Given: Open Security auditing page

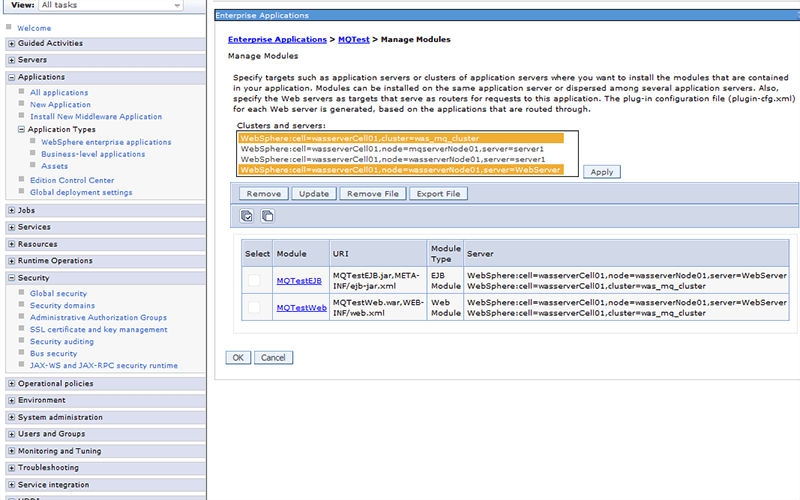Looking at the screenshot, I should (x=62, y=341).
